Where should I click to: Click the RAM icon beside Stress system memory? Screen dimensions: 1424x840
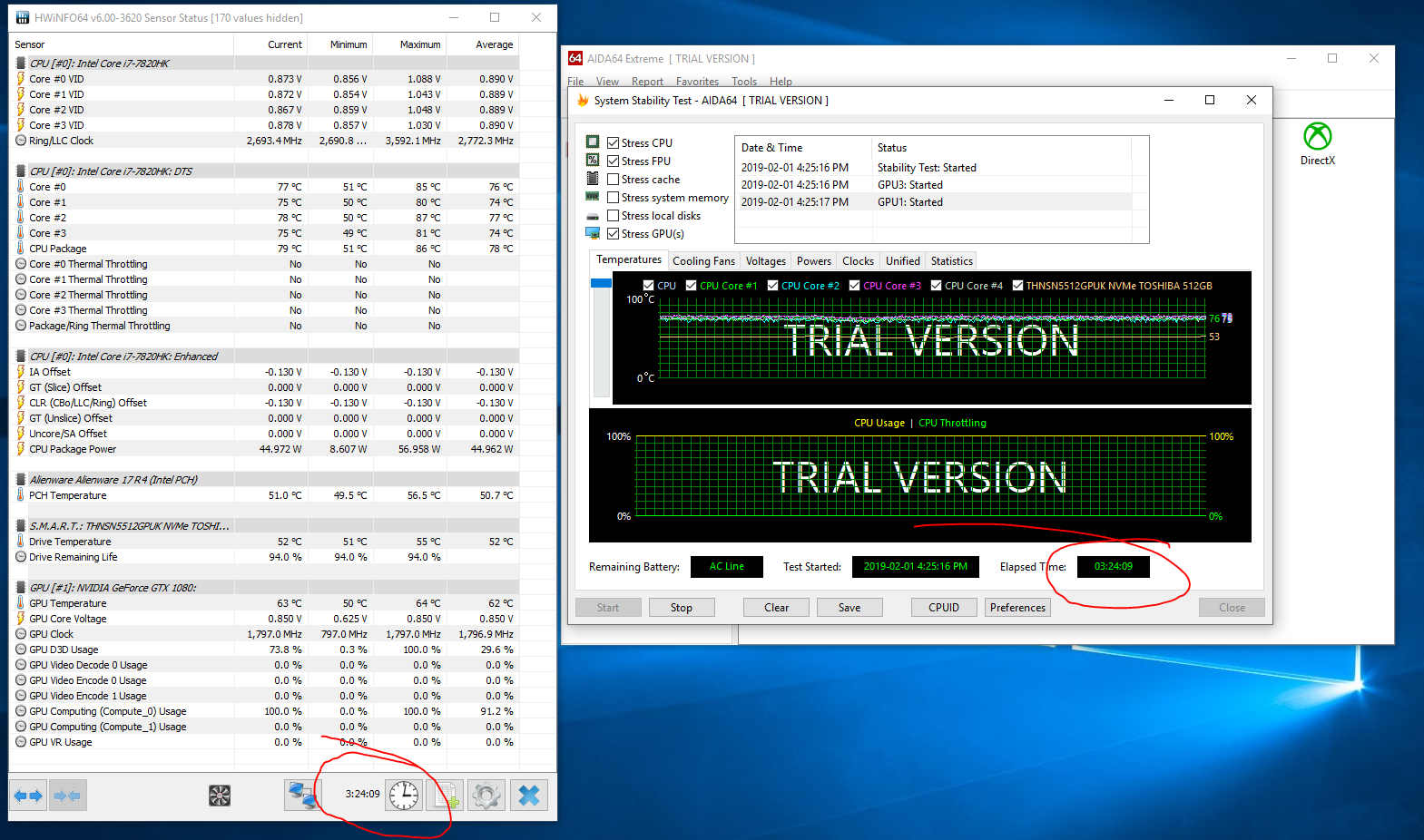[593, 196]
